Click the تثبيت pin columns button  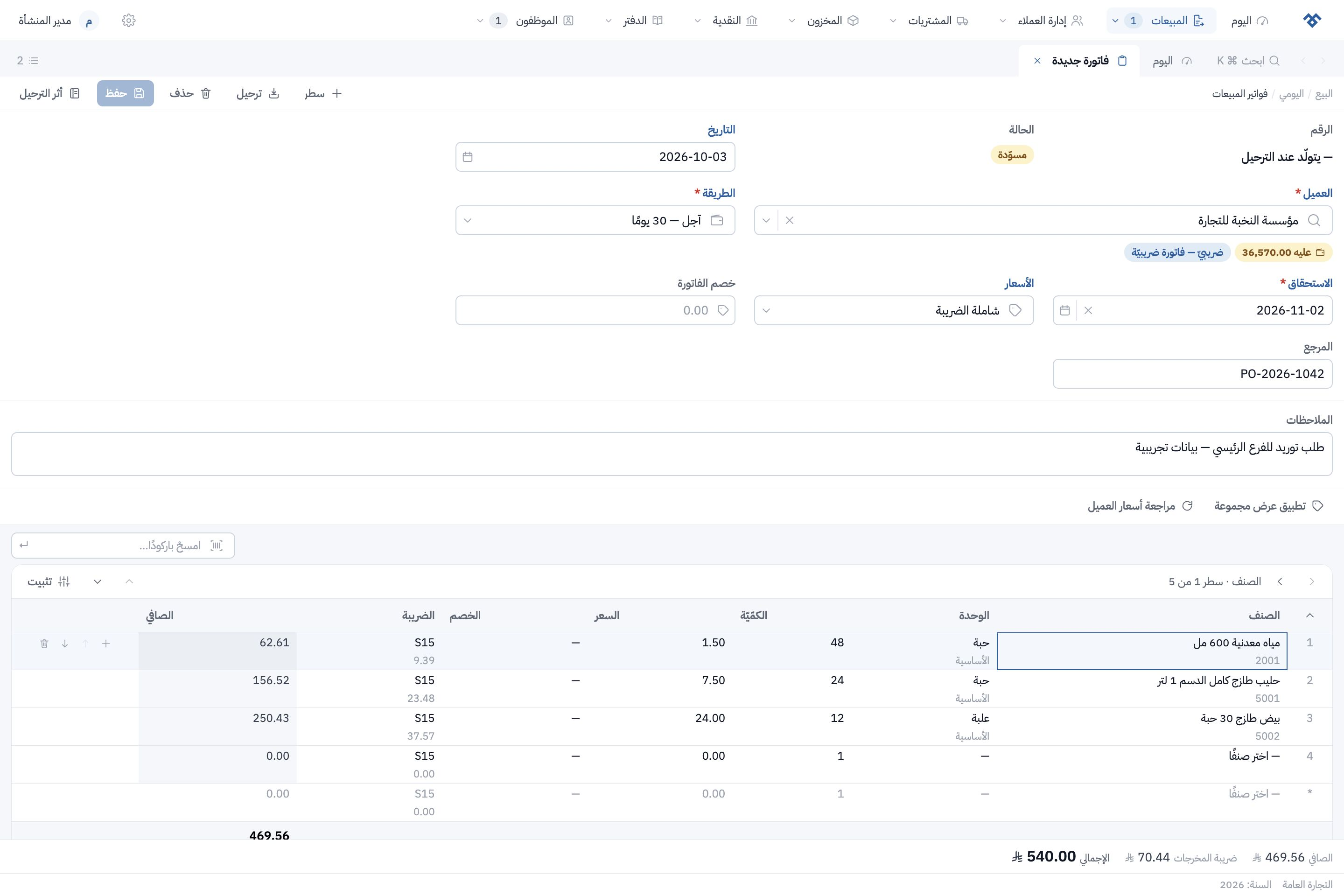49,581
